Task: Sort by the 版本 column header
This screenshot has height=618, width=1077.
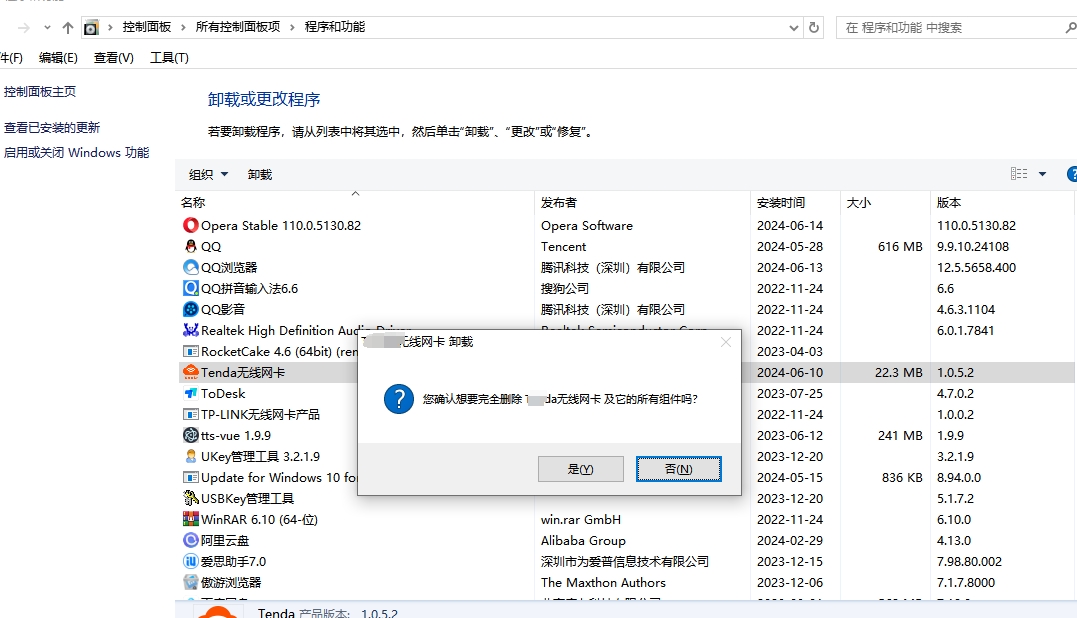Action: (1001, 202)
